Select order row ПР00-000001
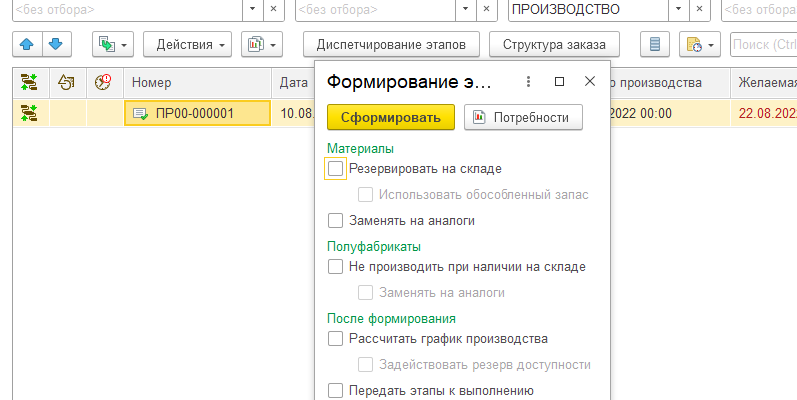 click(x=195, y=113)
